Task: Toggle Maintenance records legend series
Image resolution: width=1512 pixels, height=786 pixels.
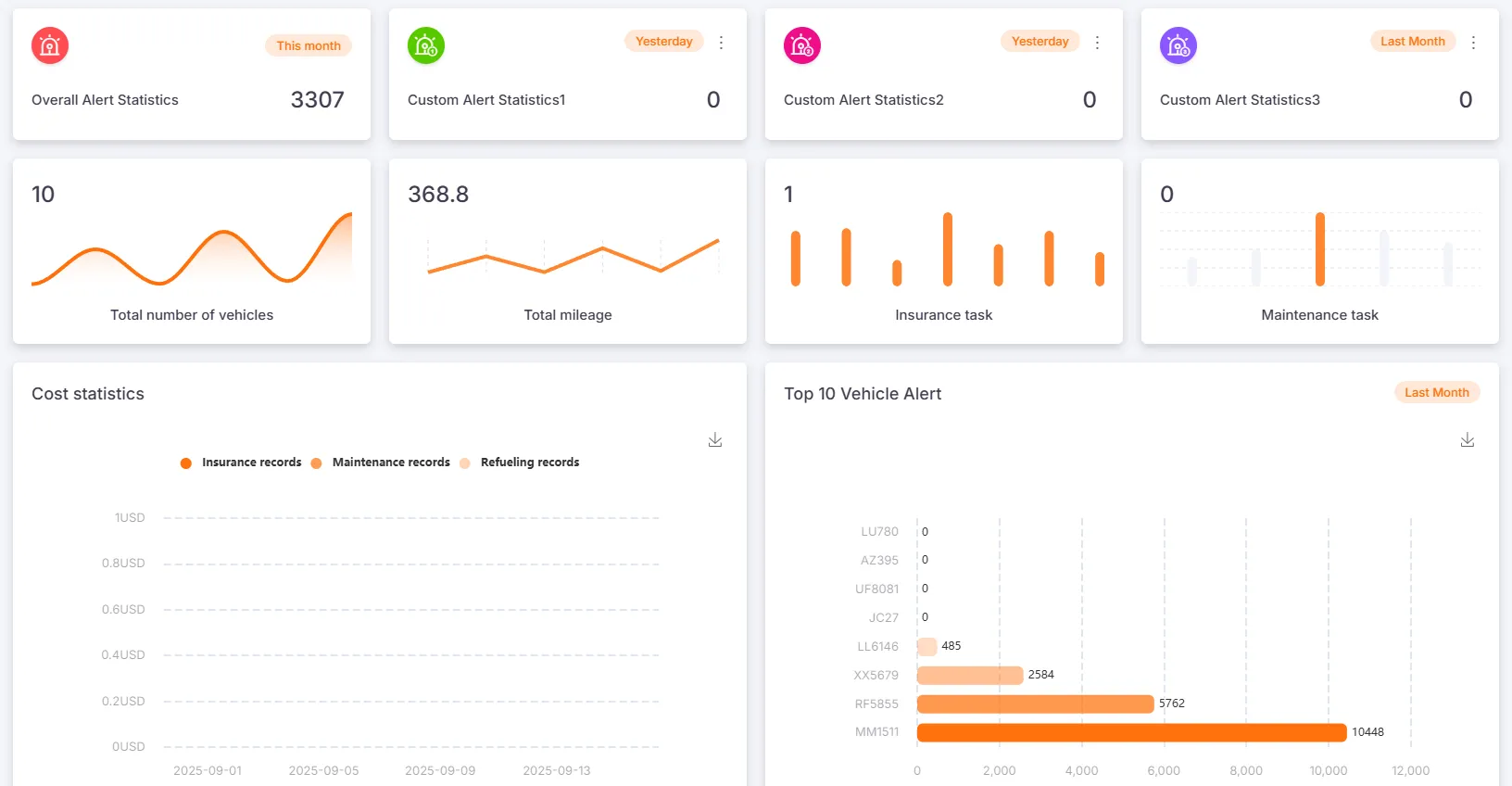Action: click(x=381, y=463)
